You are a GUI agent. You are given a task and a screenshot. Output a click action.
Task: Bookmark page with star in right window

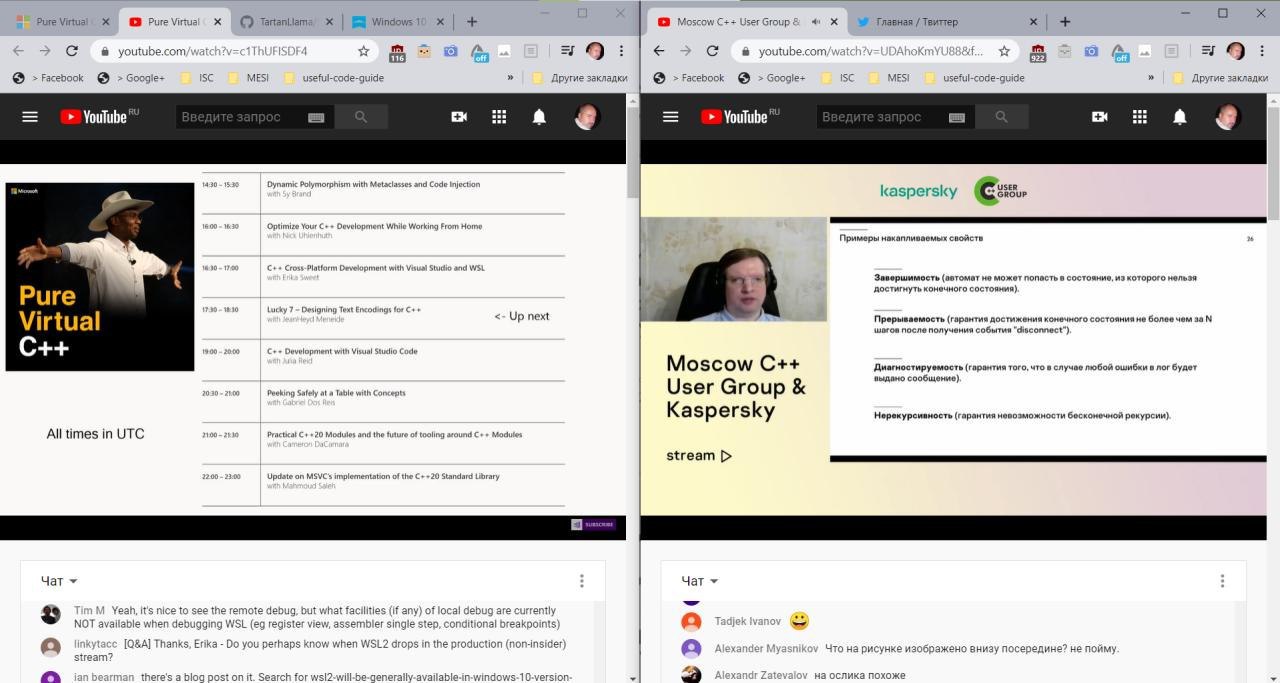[1004, 51]
